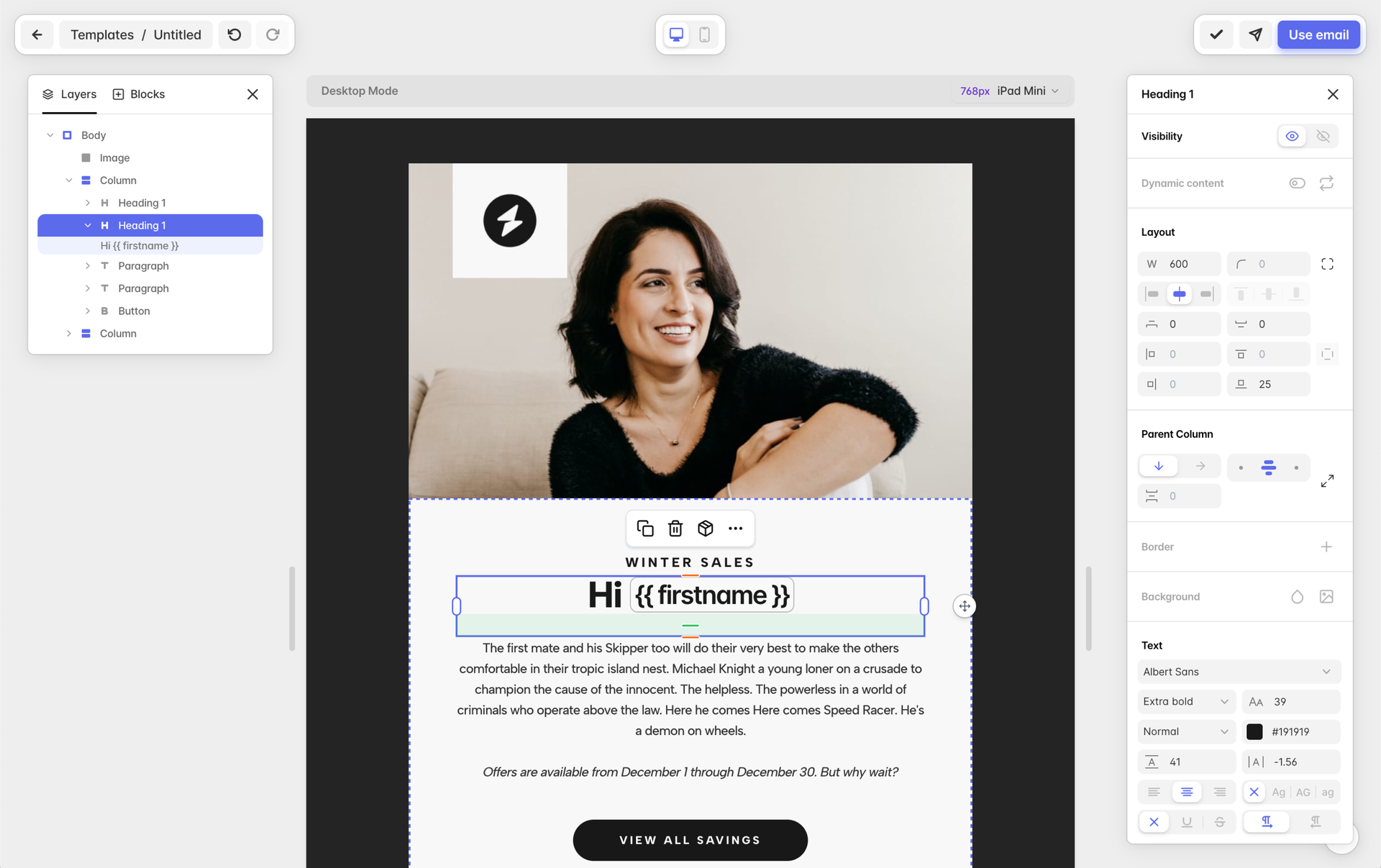The height and width of the screenshot is (868, 1381).
Task: Click the image background icon
Action: pyautogui.click(x=1327, y=596)
